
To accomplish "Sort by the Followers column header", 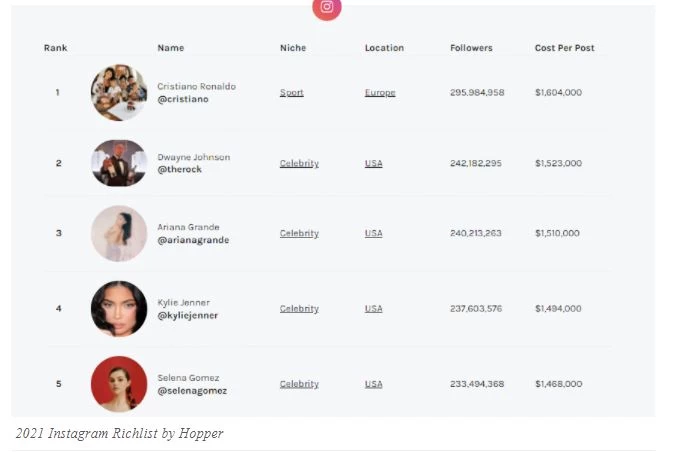I will [x=471, y=48].
